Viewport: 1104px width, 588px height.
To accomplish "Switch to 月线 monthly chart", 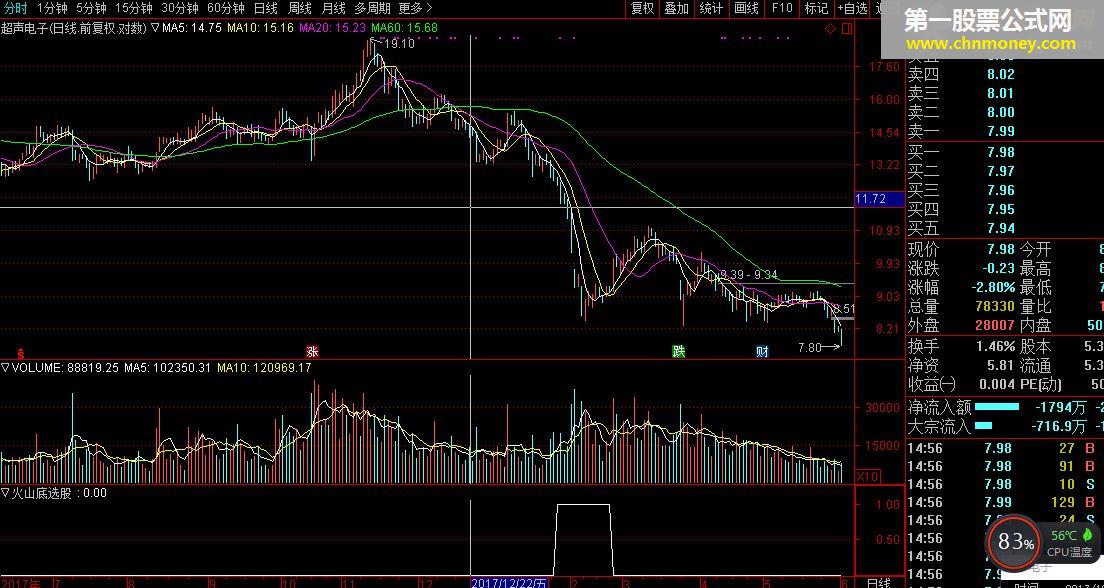I will point(333,8).
